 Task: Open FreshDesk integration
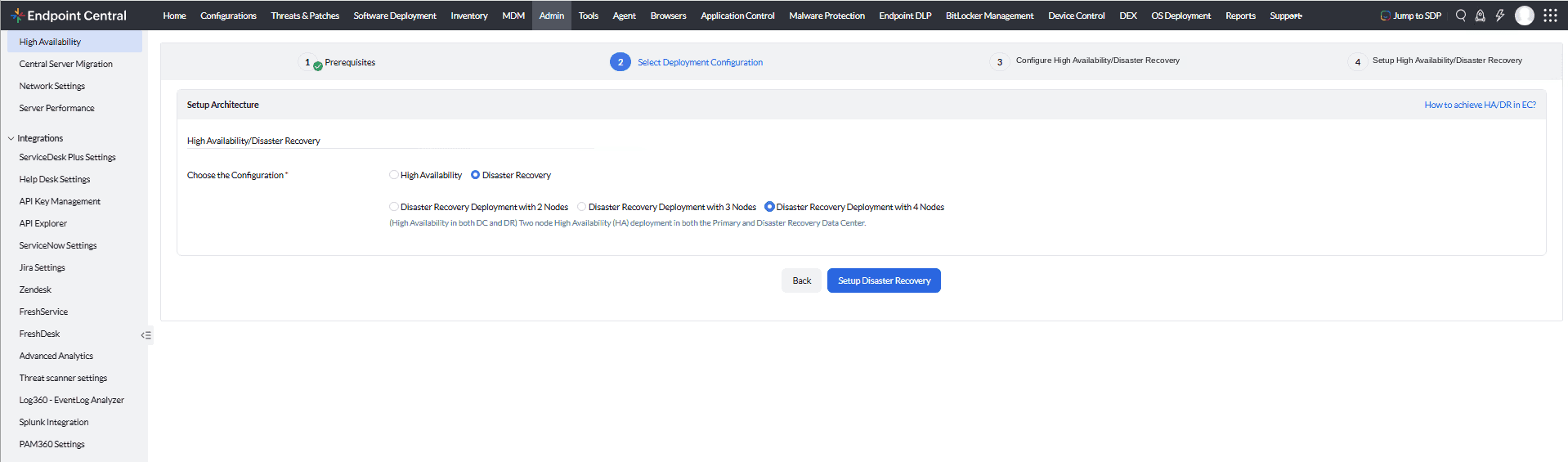pyautogui.click(x=39, y=334)
